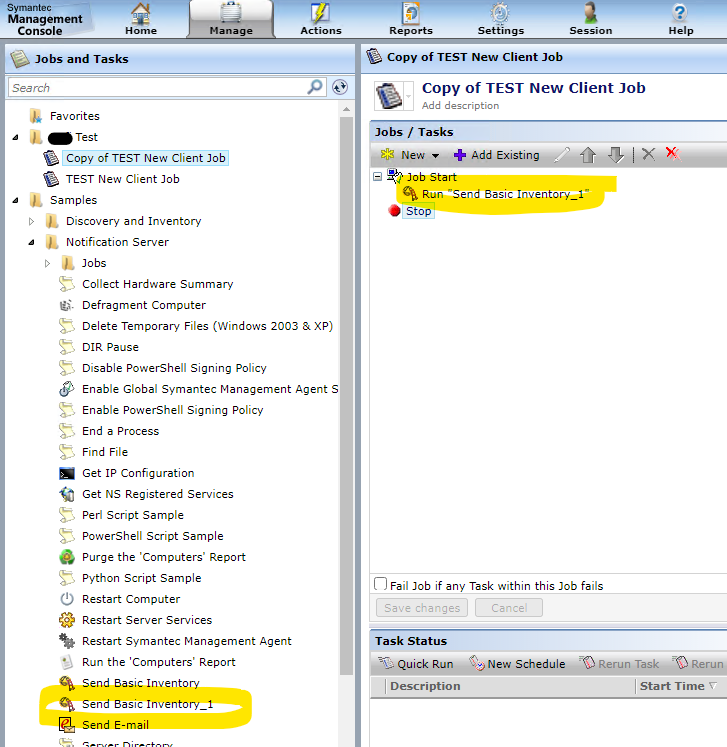Image resolution: width=727 pixels, height=747 pixels.
Task: Click the move down arrow icon
Action: click(616, 155)
